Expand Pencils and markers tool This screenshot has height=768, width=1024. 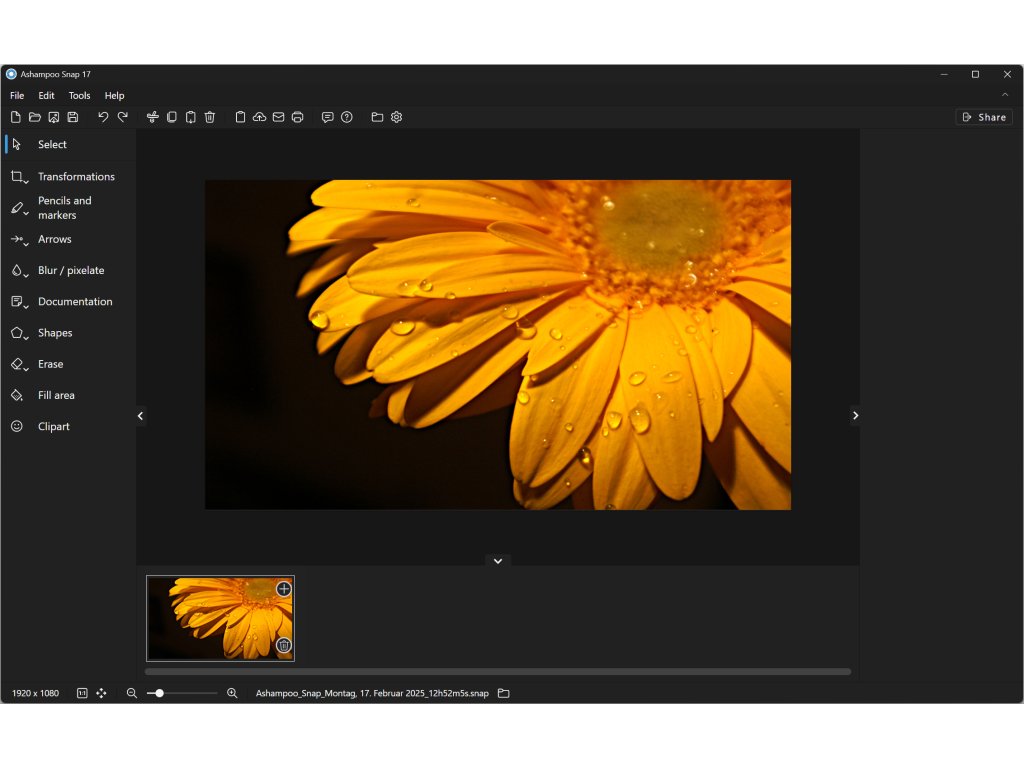[x=69, y=208]
